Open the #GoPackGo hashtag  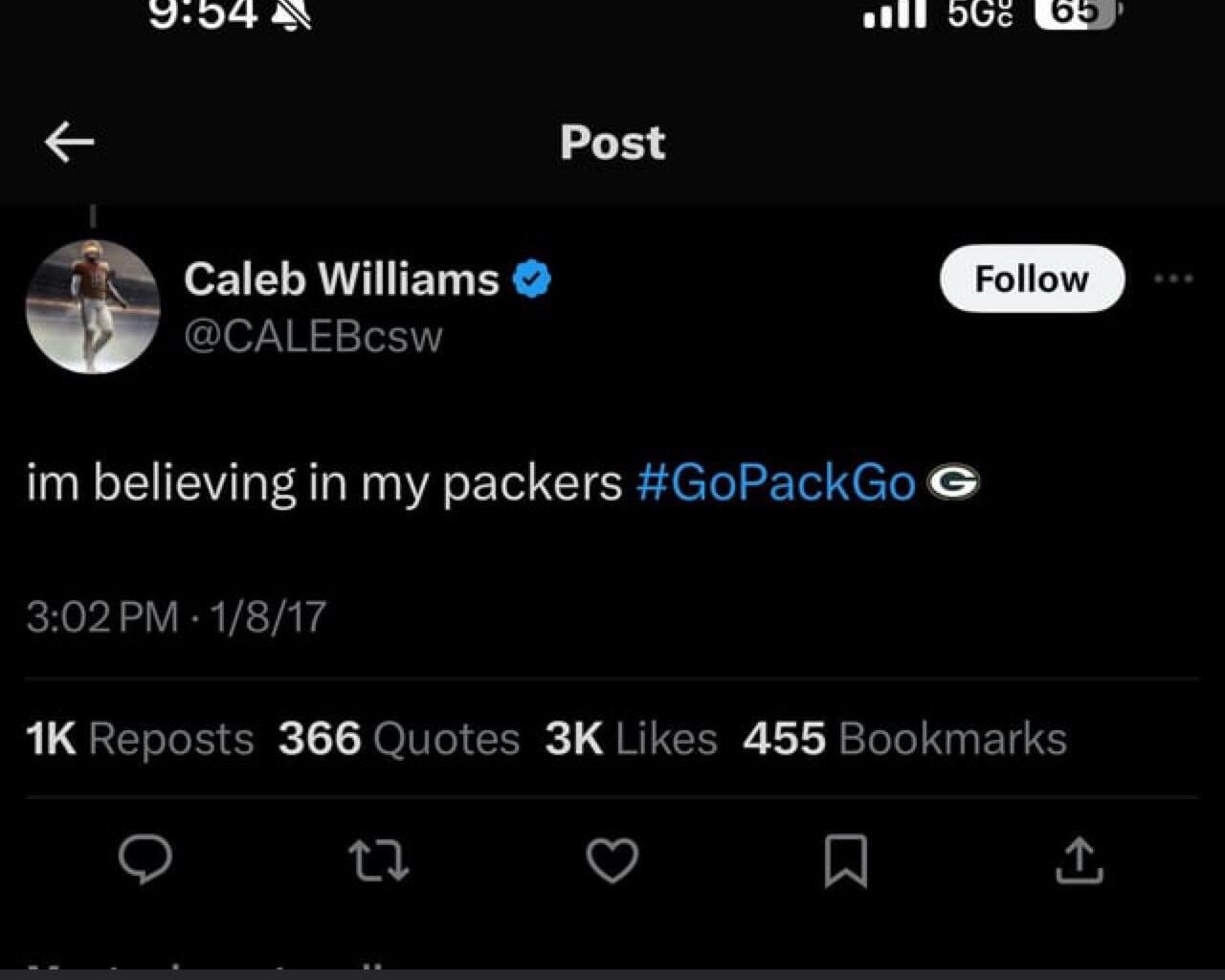(776, 481)
